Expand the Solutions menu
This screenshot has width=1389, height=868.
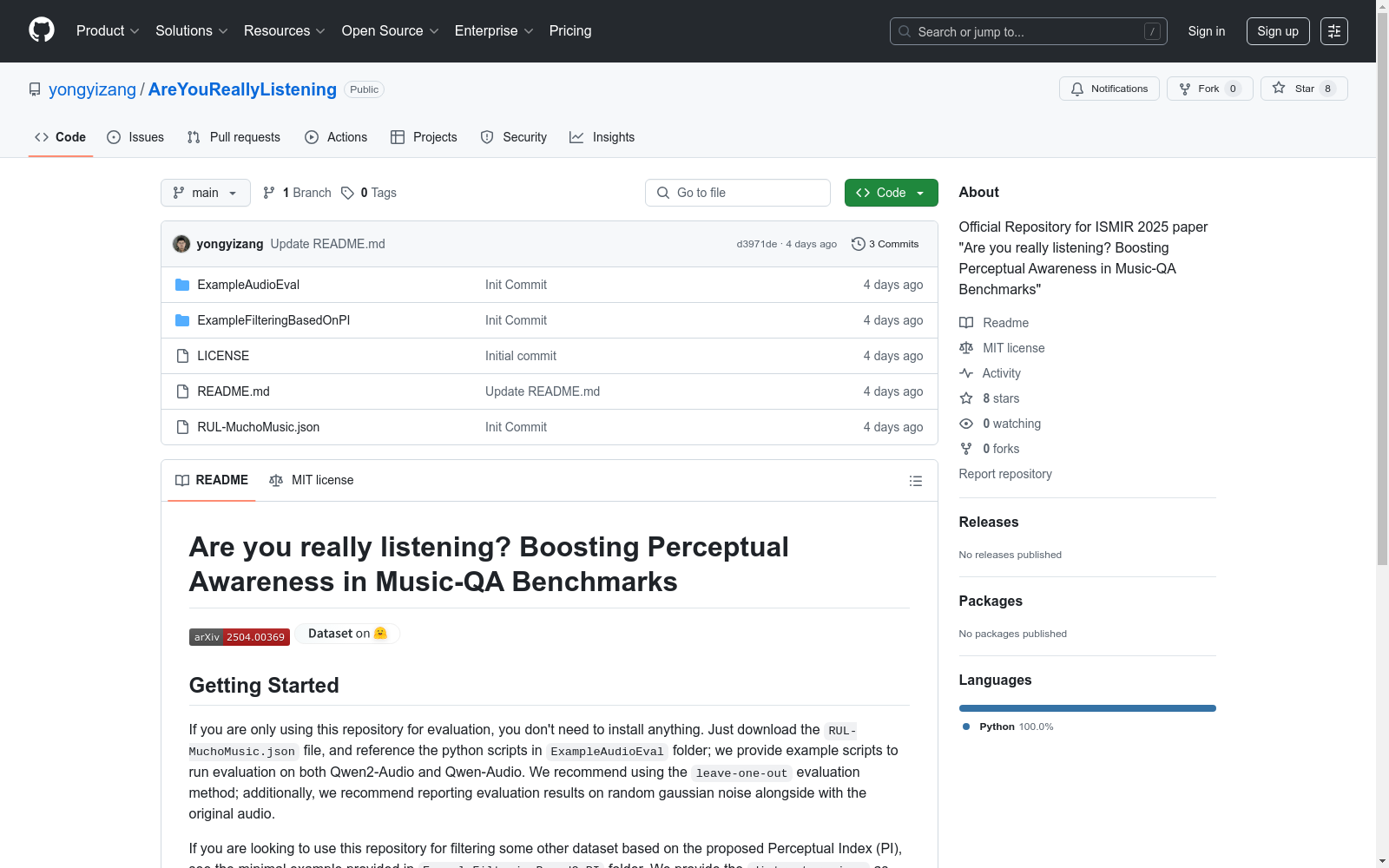pyautogui.click(x=192, y=31)
